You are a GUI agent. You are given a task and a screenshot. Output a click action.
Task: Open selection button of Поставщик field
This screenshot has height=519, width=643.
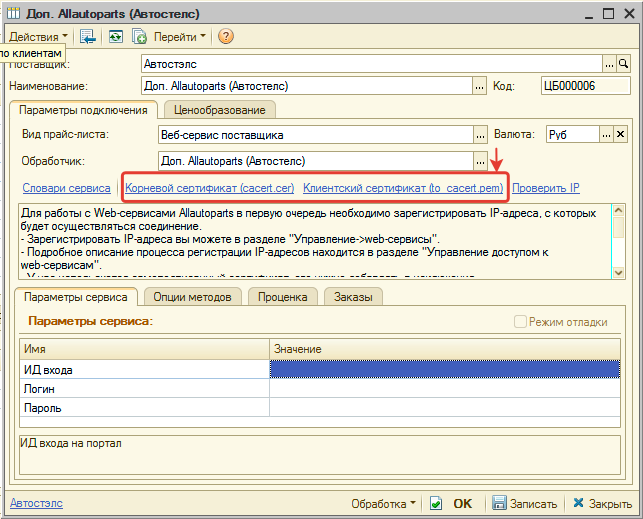[x=609, y=64]
